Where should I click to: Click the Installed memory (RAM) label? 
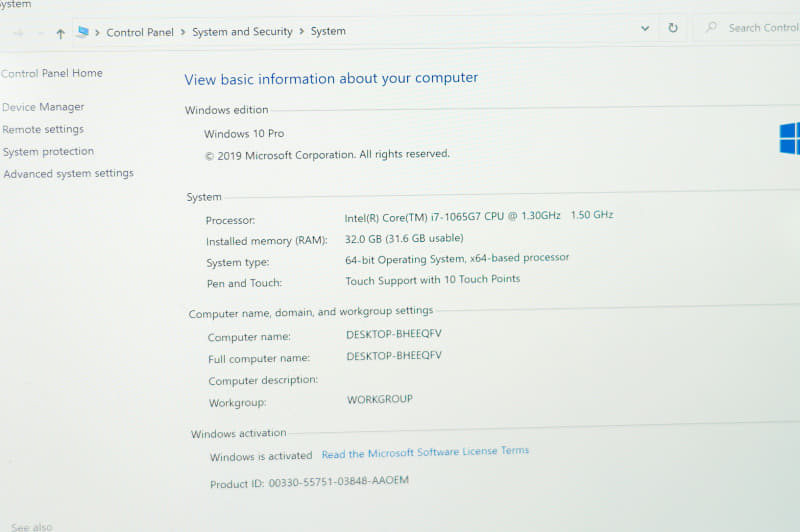266,241
